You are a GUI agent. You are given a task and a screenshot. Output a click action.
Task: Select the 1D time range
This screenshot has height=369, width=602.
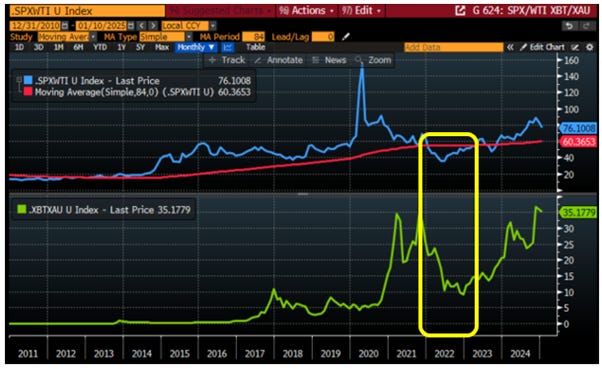coord(19,47)
